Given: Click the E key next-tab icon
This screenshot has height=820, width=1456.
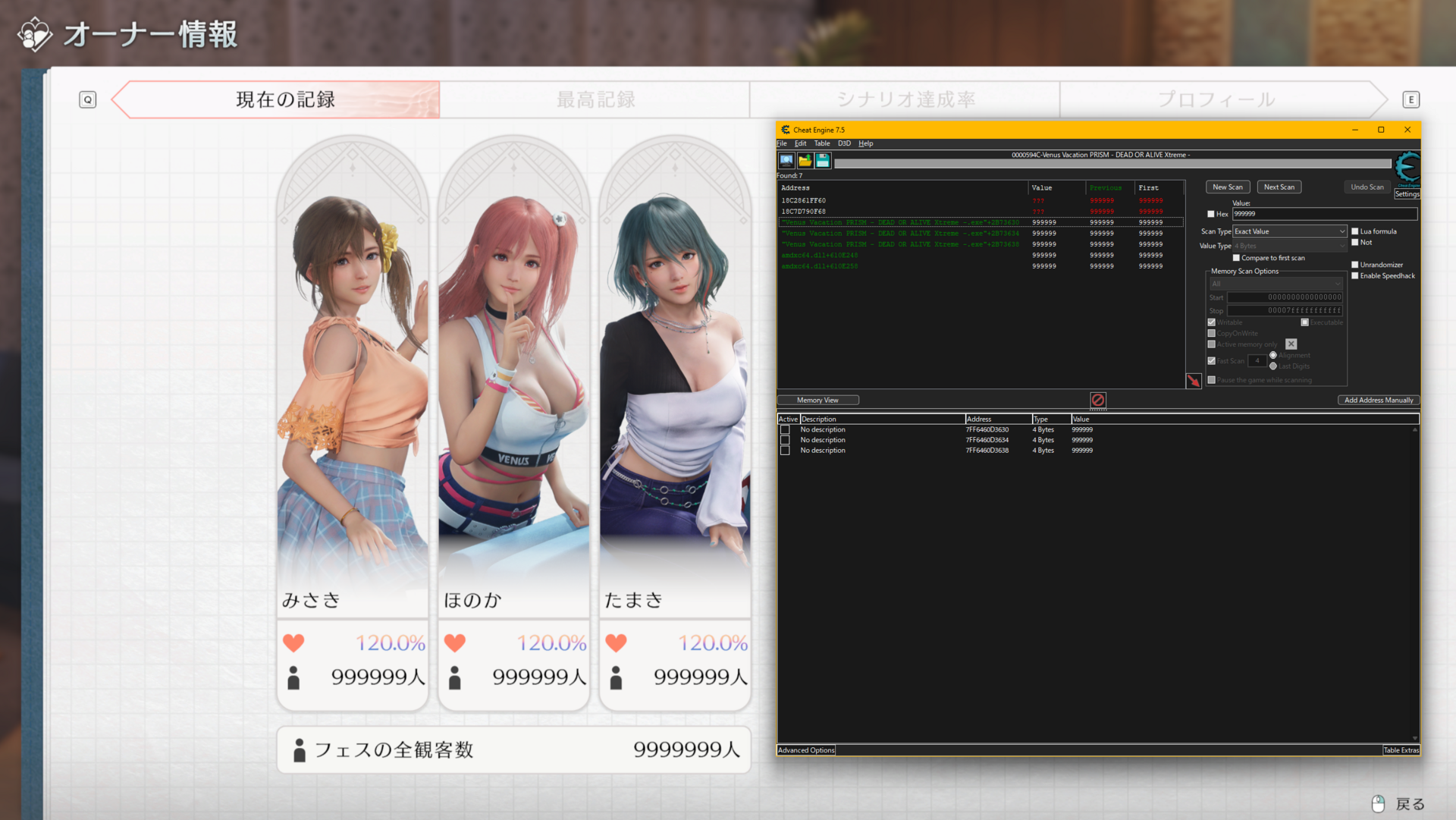Looking at the screenshot, I should click(1411, 99).
